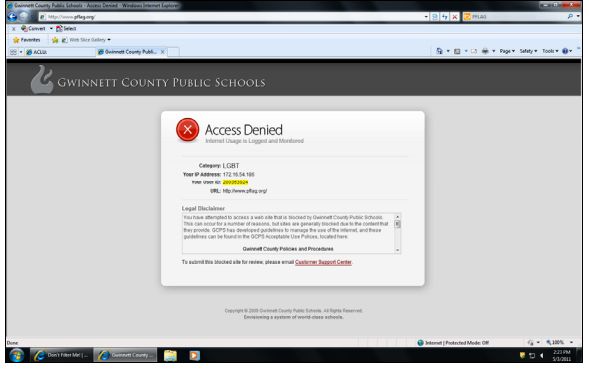589x369 pixels.
Task: Click the Compatibility View icon in address bar
Action: (435, 17)
